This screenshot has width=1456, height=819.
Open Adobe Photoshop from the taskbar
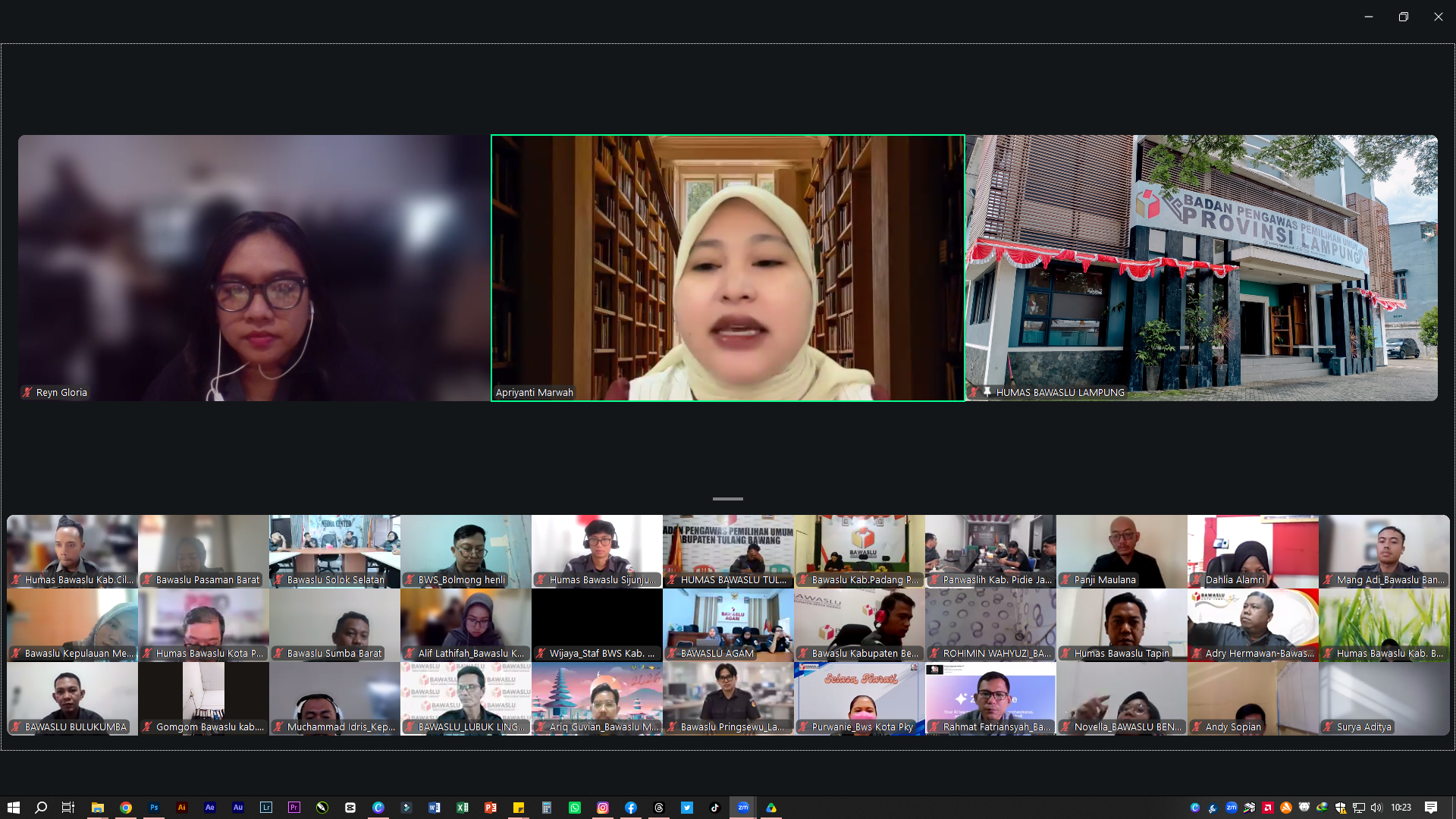click(x=154, y=808)
